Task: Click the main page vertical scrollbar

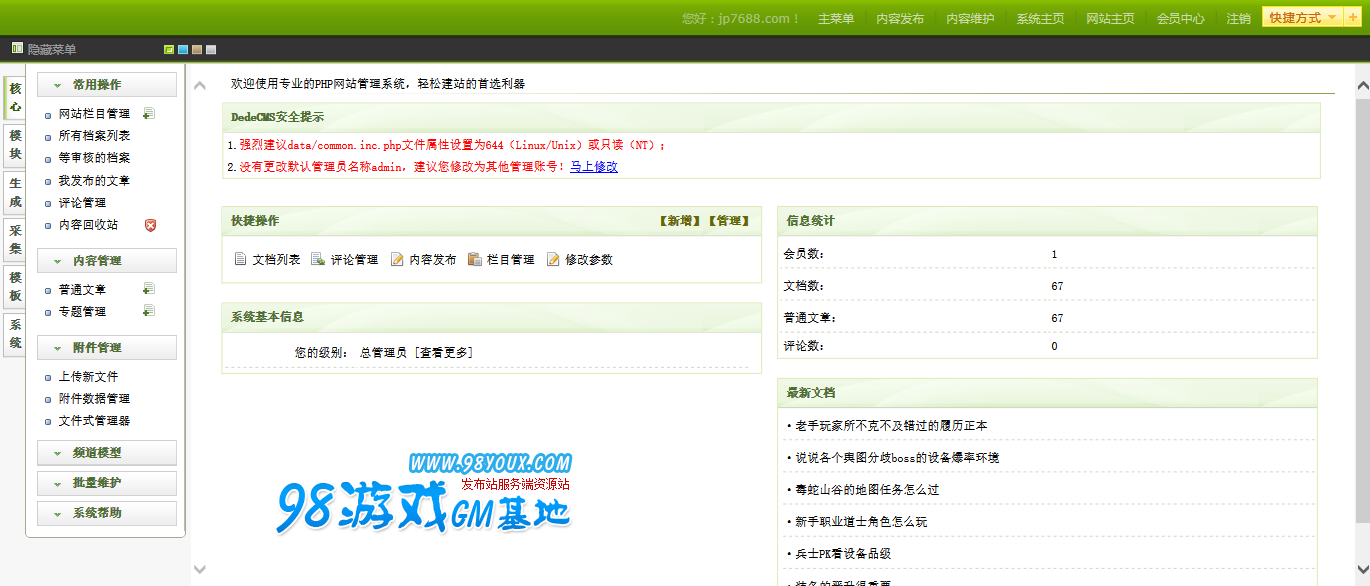Action: pos(1362,310)
